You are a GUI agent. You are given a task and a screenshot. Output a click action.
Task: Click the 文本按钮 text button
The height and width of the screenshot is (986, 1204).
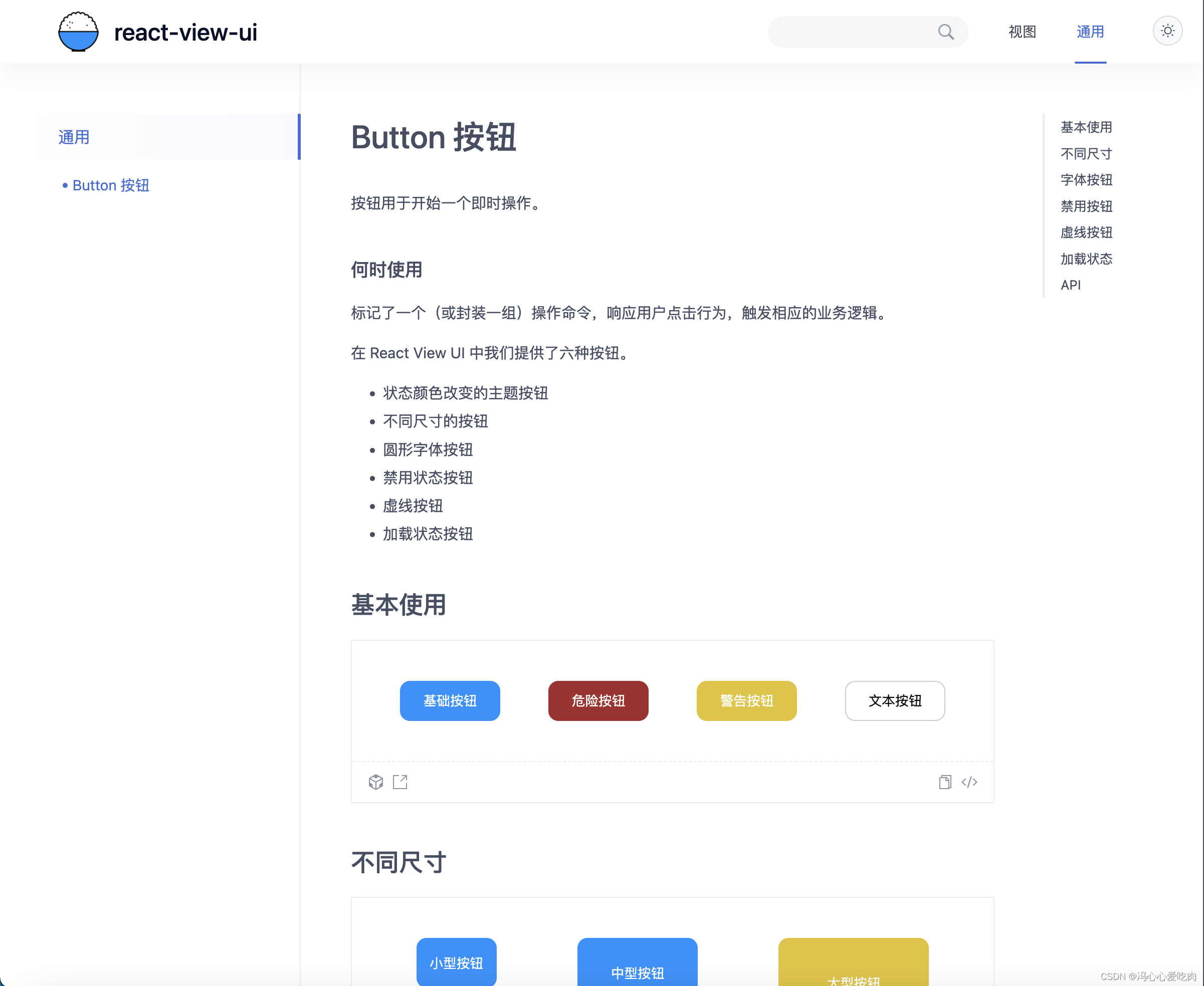click(894, 700)
